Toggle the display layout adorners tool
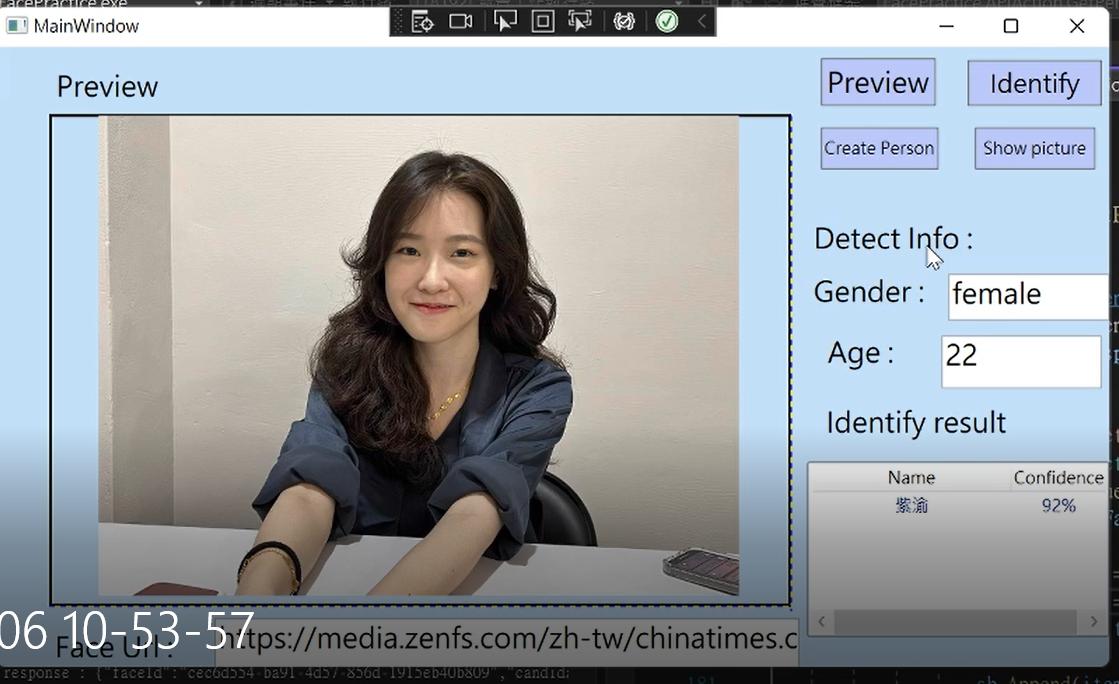The height and width of the screenshot is (684, 1119). click(x=543, y=21)
